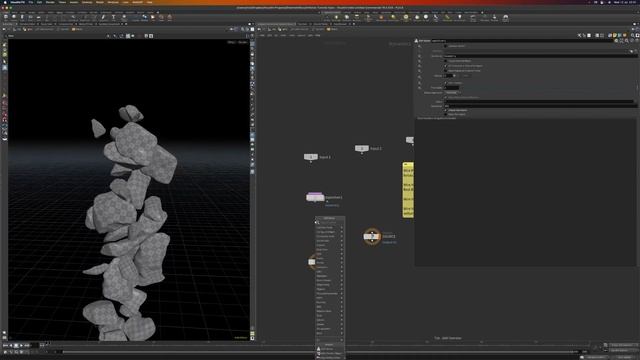Select the SOURCE null node
The height and width of the screenshot is (360, 640).
(x=372, y=236)
